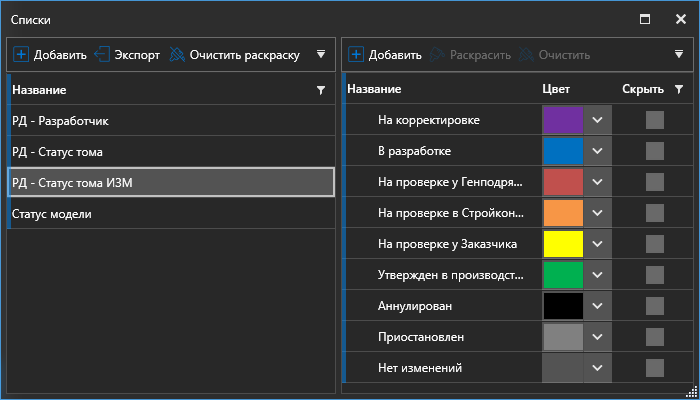Click the Export icon in left toolbar

(102, 55)
